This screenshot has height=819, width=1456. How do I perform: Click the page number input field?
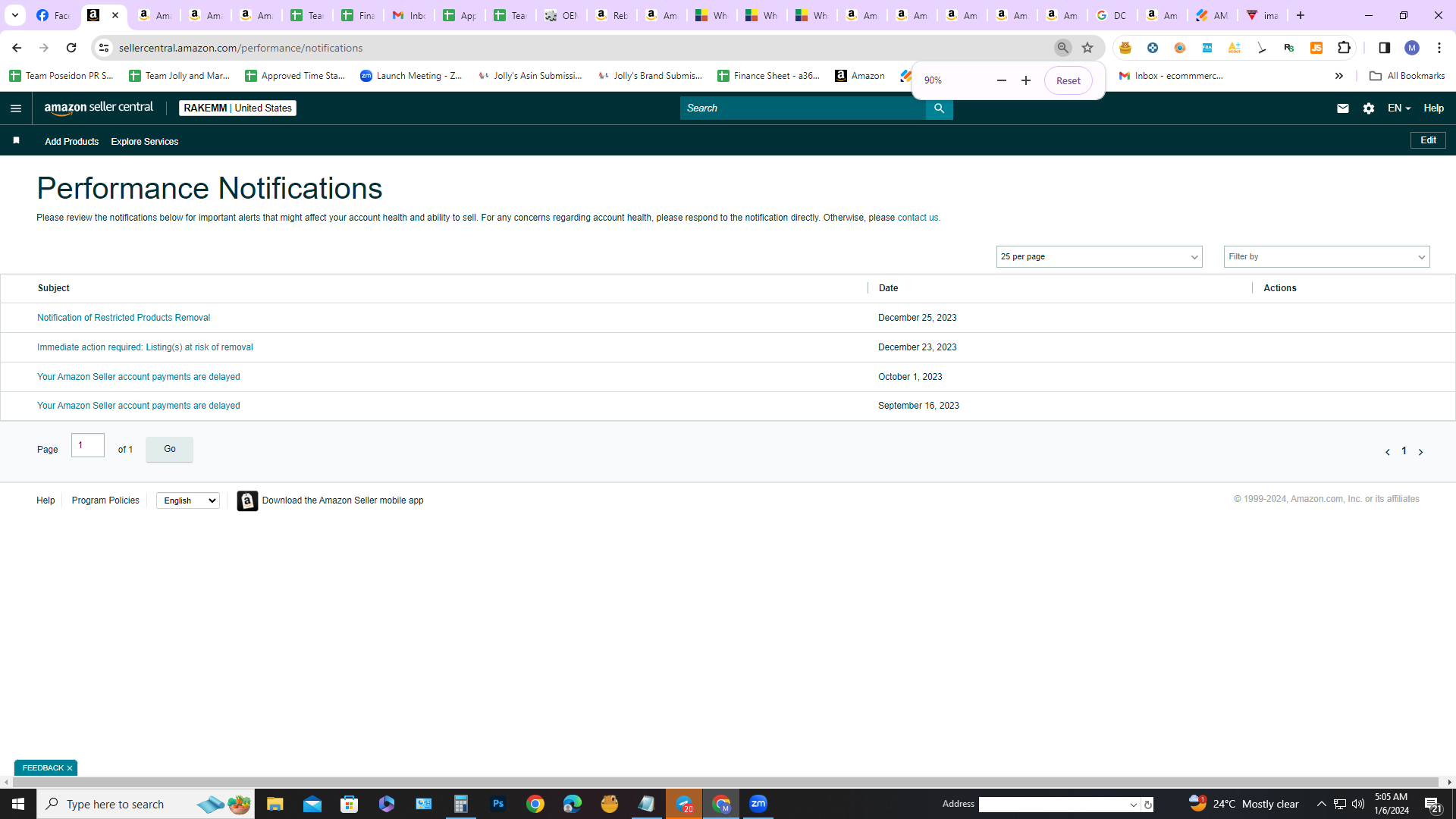coord(87,445)
